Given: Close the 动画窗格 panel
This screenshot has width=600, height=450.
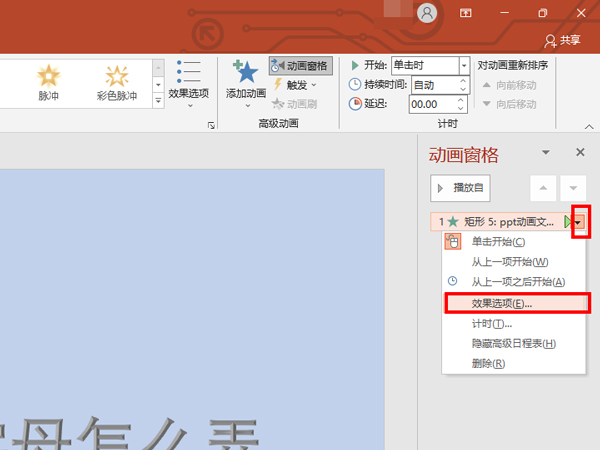Looking at the screenshot, I should (580, 152).
